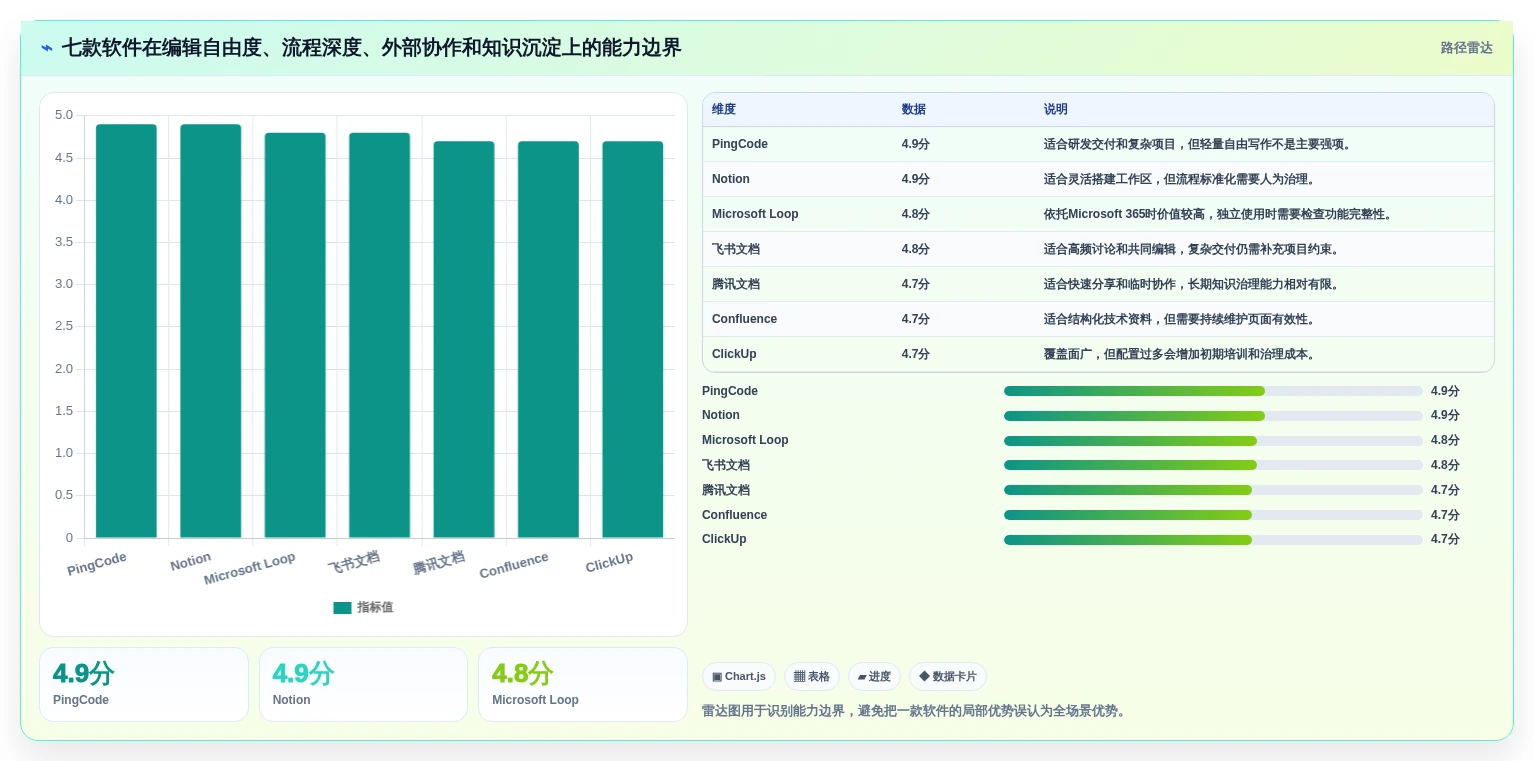Screen dimensions: 1534x761
Task: Click the PingCode progress bar
Action: coord(1213,391)
